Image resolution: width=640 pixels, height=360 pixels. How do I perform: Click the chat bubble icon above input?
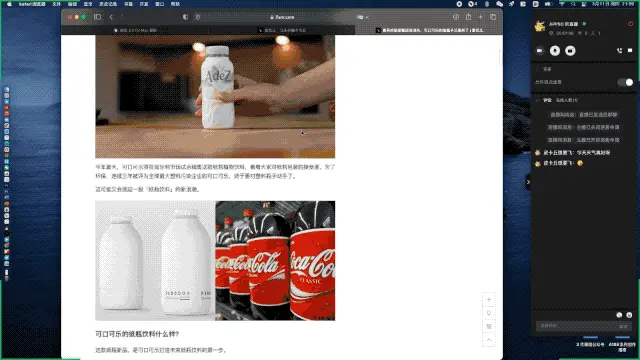[x=619, y=315]
